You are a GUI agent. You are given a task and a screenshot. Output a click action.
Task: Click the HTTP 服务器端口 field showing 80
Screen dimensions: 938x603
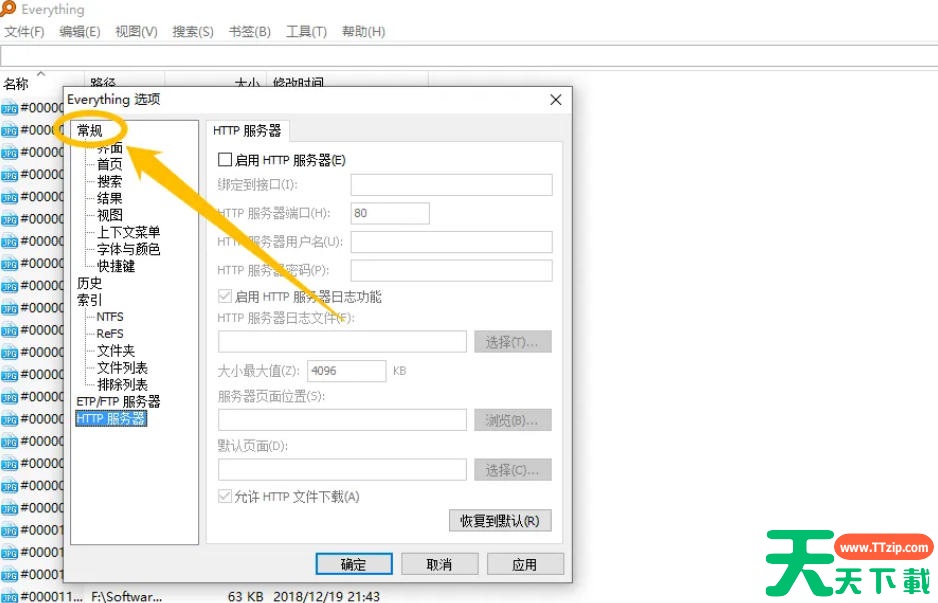[x=390, y=213]
